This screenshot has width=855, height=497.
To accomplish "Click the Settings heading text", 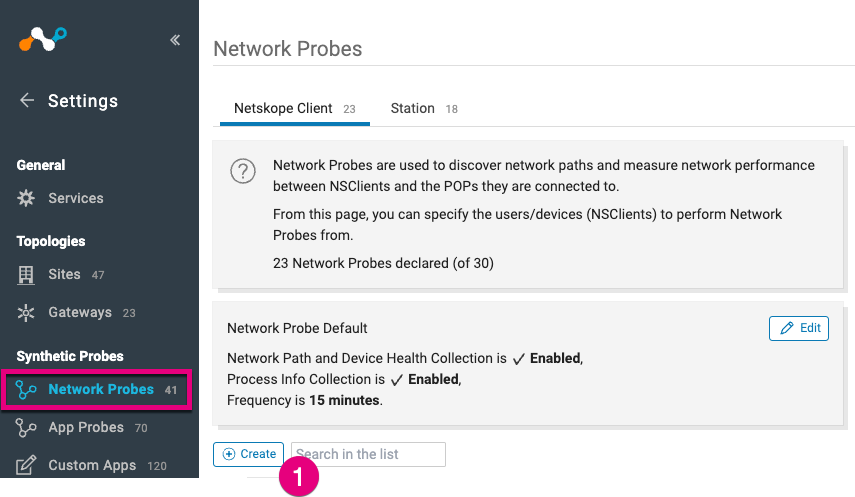I will pos(83,100).
